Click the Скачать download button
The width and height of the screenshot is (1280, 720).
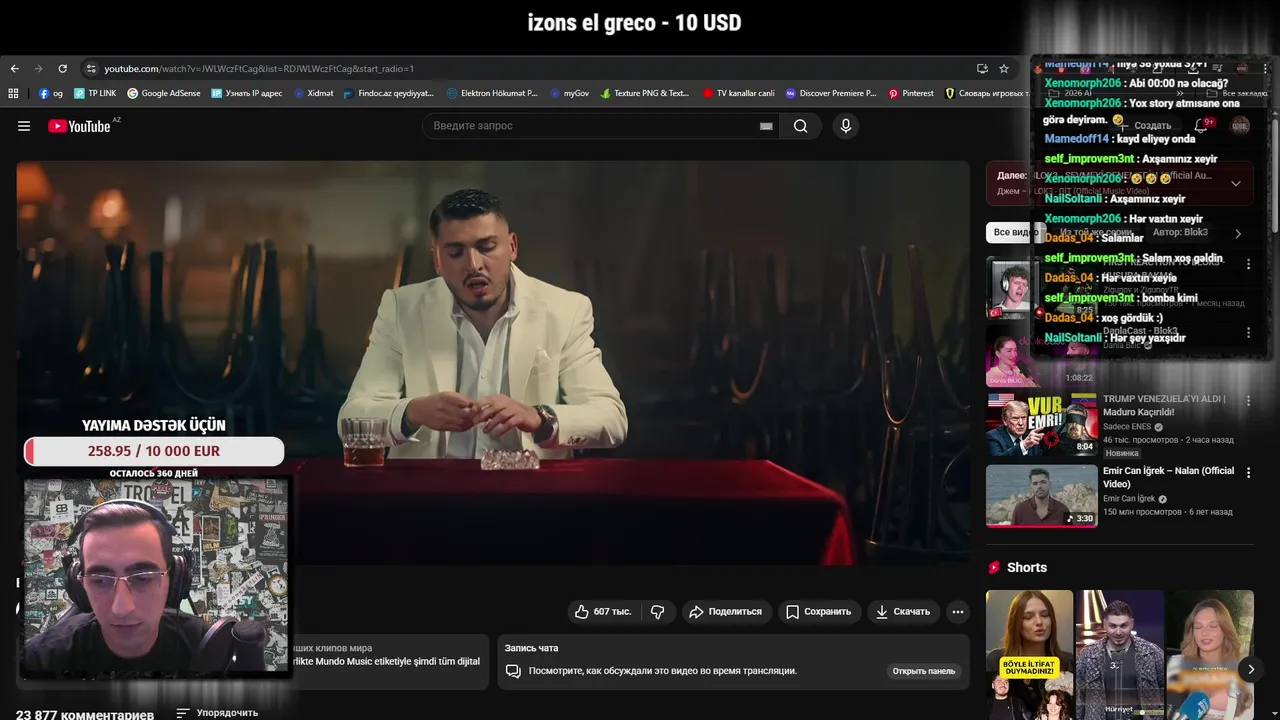(x=903, y=611)
